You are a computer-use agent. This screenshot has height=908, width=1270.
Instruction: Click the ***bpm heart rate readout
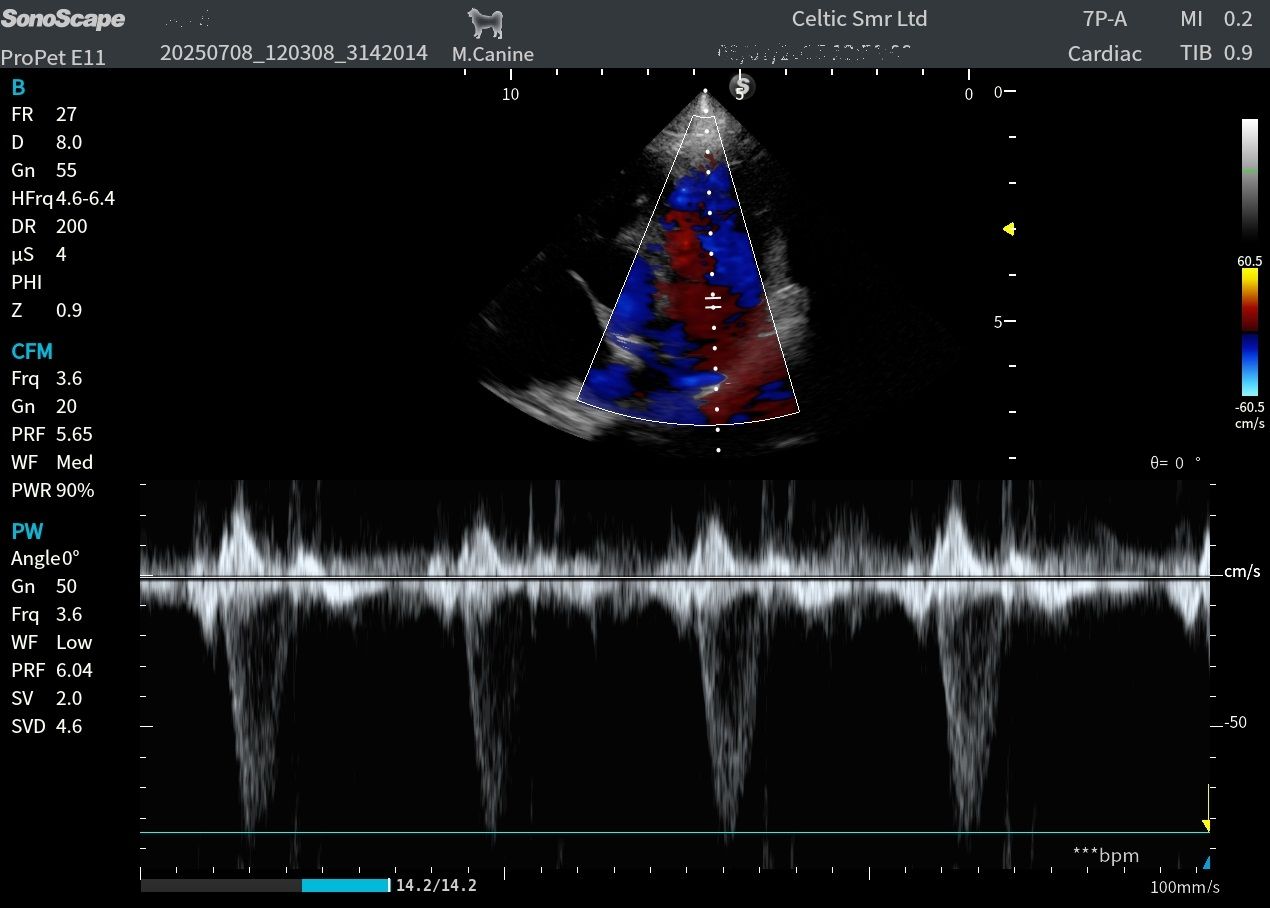coord(1106,855)
